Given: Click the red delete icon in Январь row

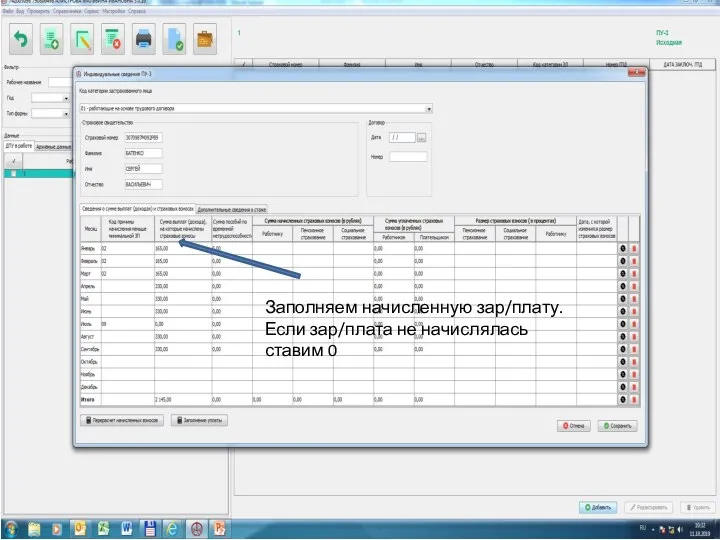Looking at the screenshot, I should (x=634, y=248).
